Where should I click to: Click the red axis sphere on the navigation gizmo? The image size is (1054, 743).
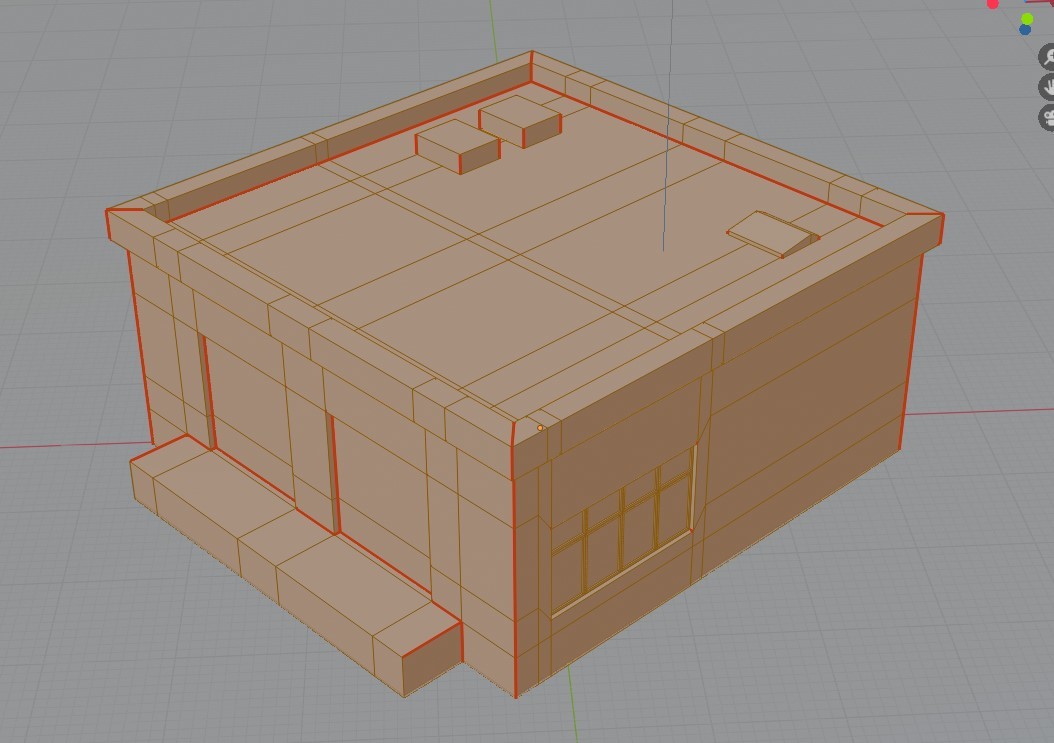[x=993, y=4]
